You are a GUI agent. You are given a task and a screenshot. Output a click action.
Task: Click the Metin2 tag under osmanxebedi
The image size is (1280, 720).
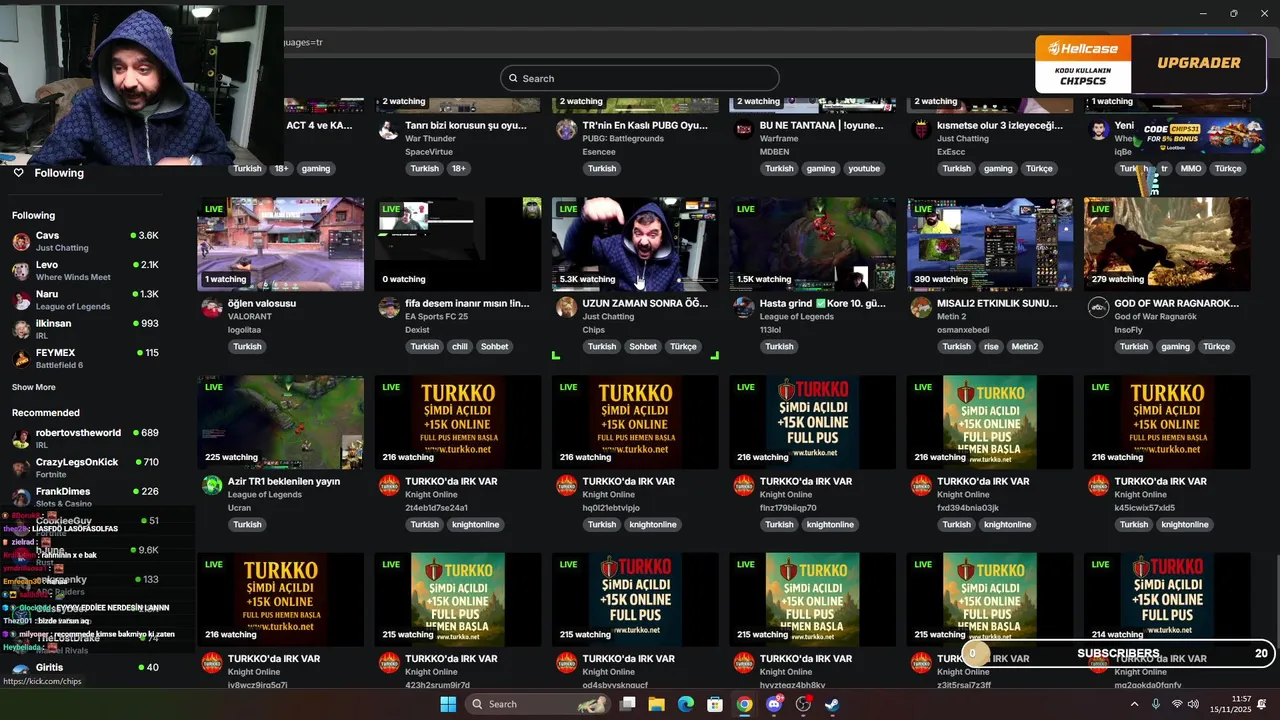click(1025, 347)
